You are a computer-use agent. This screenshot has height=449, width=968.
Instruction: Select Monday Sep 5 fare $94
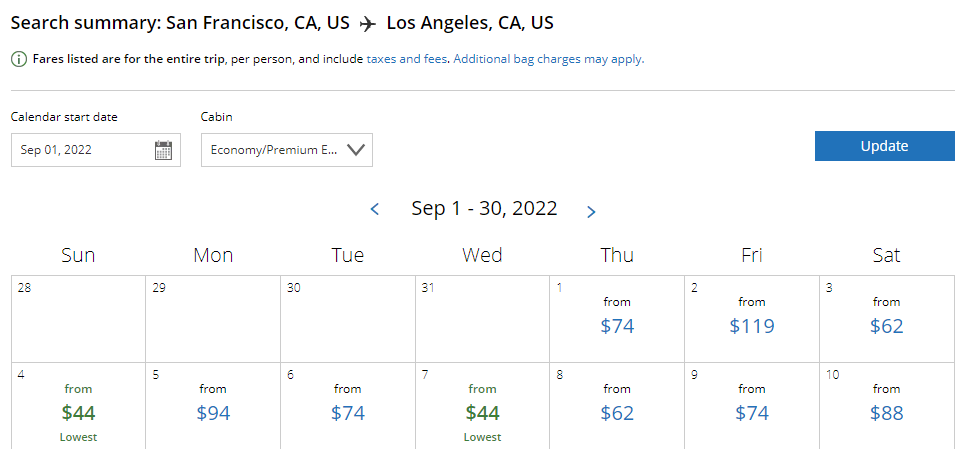click(x=213, y=412)
